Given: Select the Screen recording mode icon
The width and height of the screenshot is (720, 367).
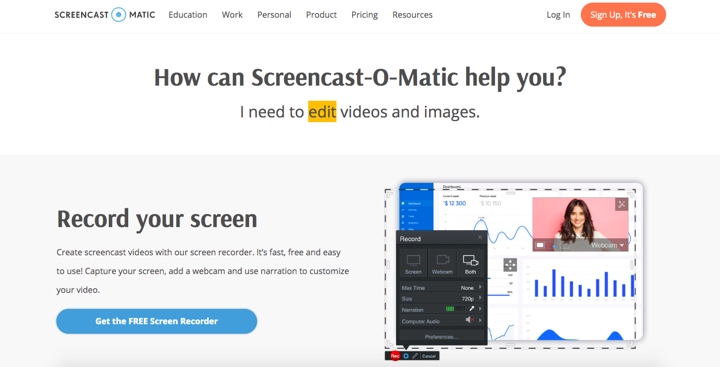Looking at the screenshot, I should point(413,260).
